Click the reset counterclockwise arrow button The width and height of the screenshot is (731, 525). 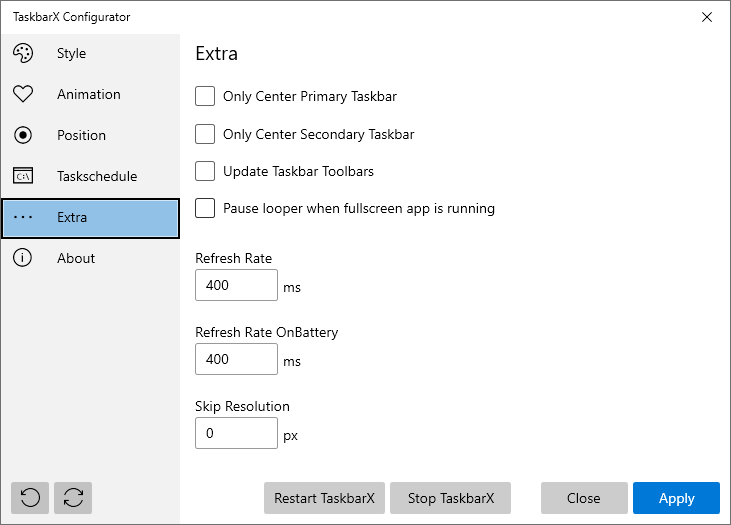(30, 498)
